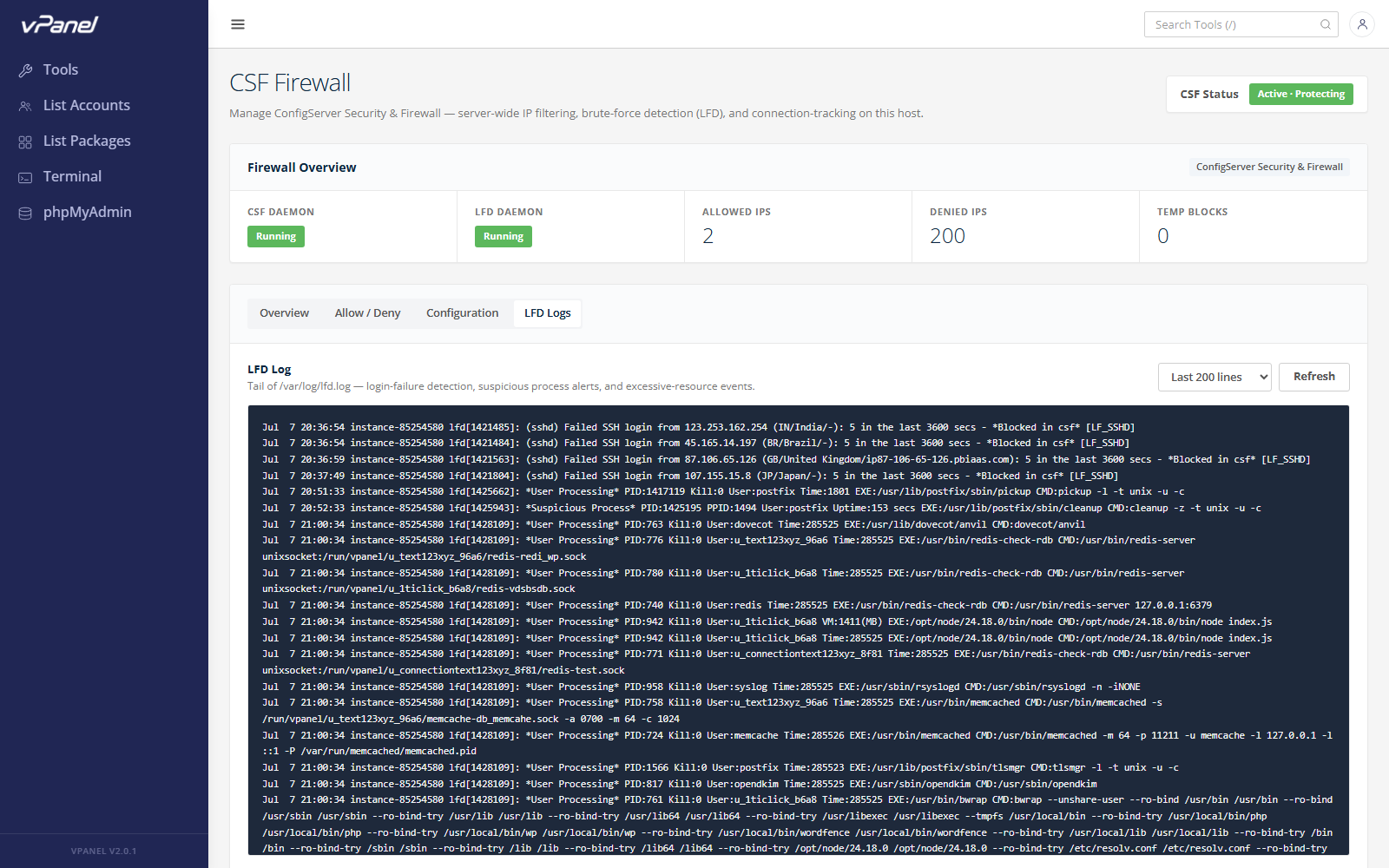Click the phpMyAdmin database icon
This screenshot has height=868, width=1389.
coord(25,213)
